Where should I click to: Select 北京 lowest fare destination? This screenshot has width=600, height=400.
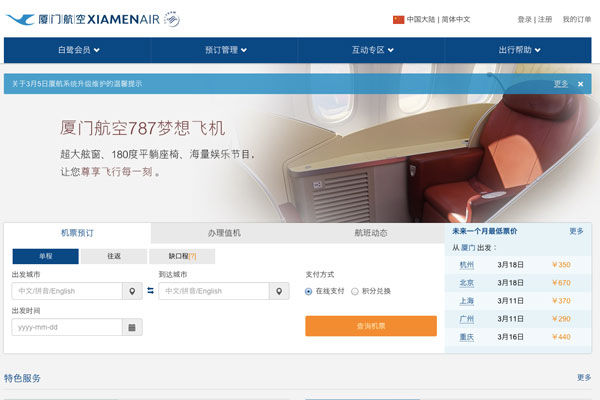tap(466, 283)
